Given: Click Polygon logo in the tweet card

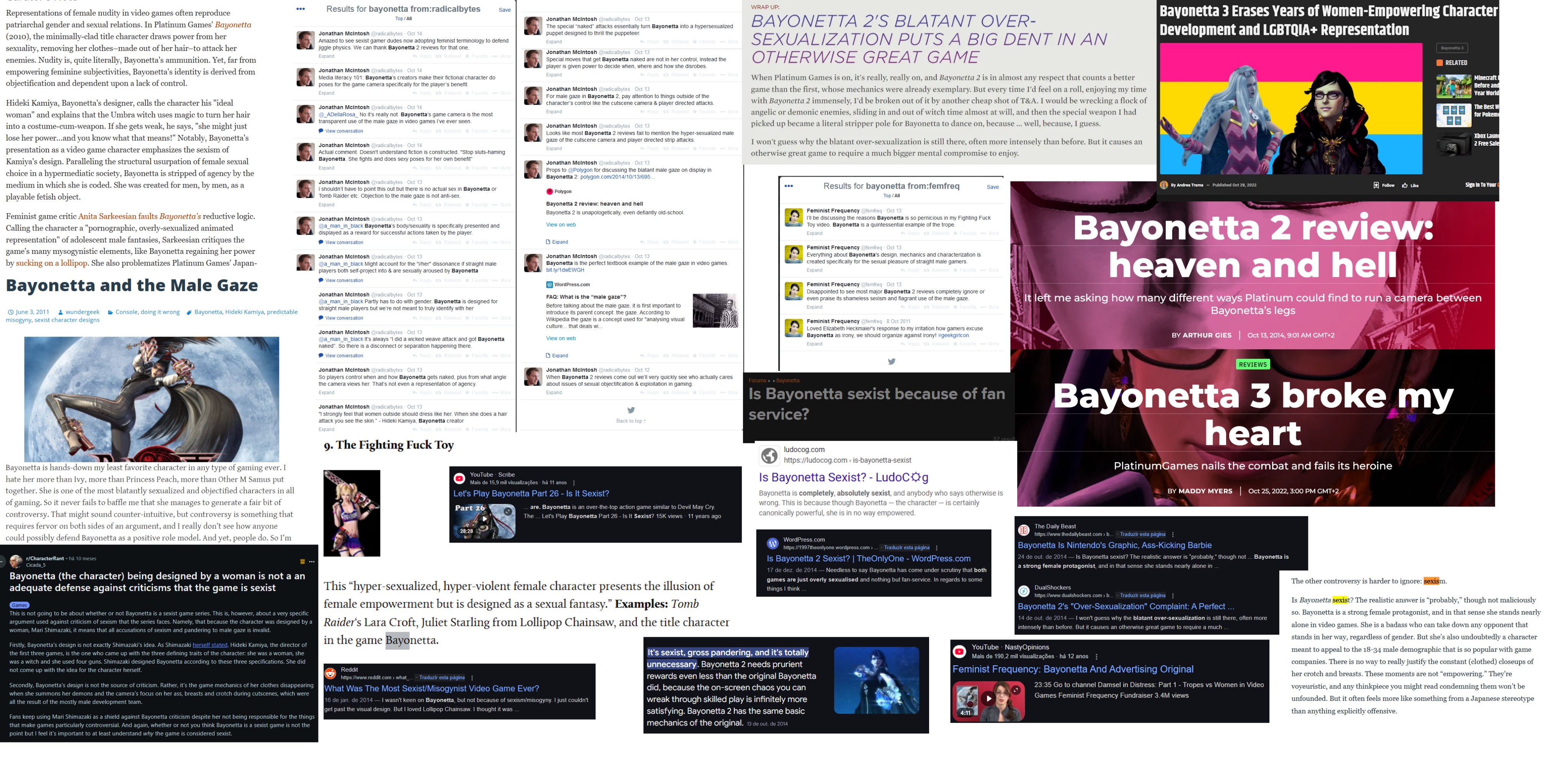Looking at the screenshot, I should pyautogui.click(x=550, y=191).
